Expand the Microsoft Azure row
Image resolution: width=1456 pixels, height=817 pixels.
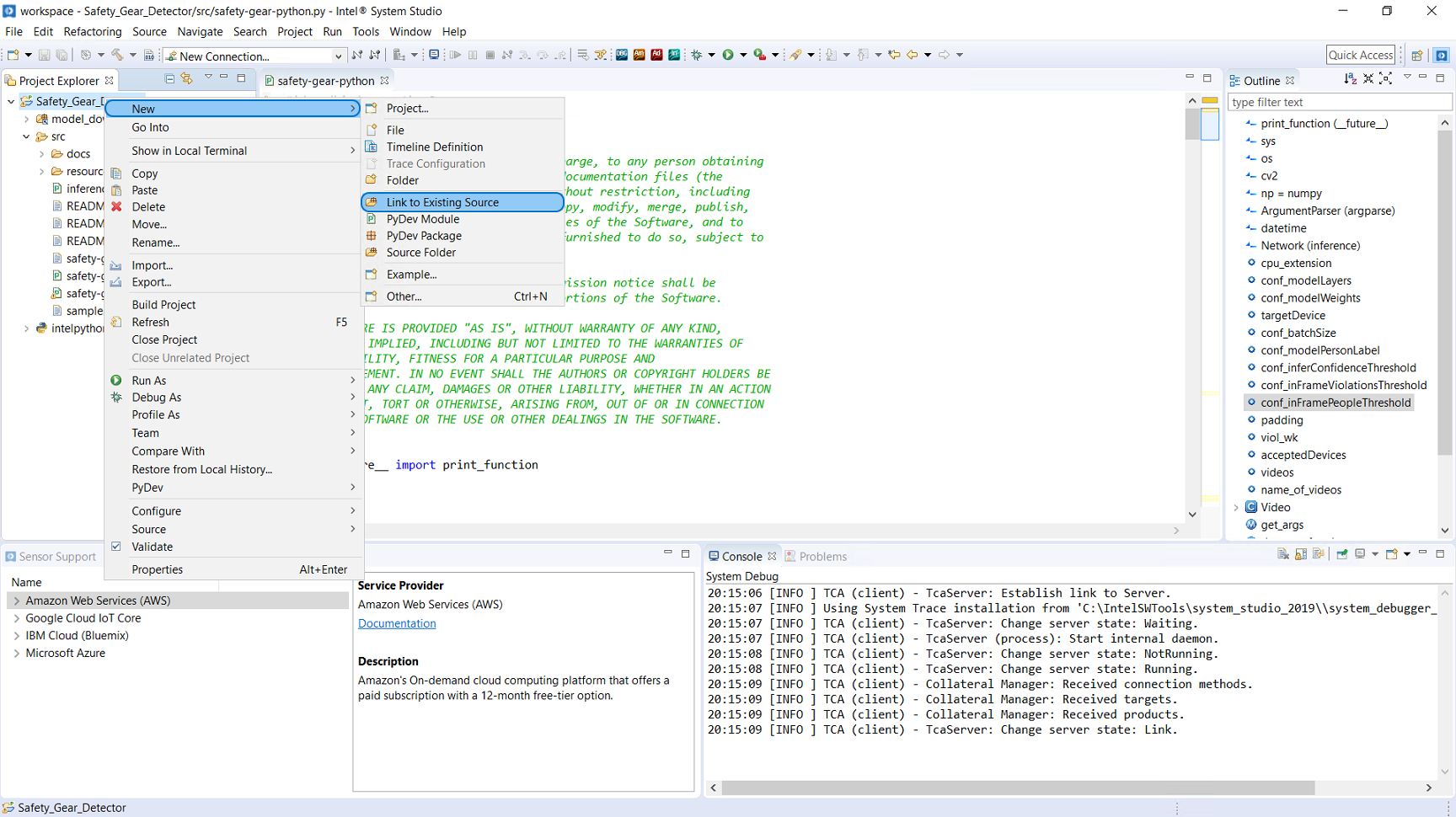pyautogui.click(x=16, y=653)
